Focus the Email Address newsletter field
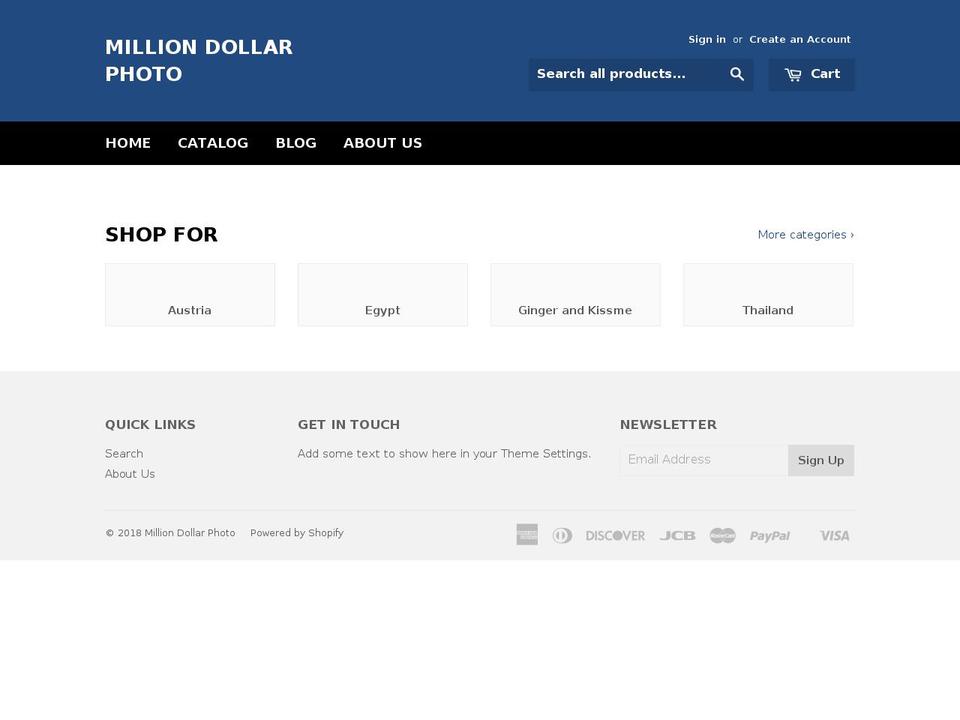960x720 pixels. point(704,460)
